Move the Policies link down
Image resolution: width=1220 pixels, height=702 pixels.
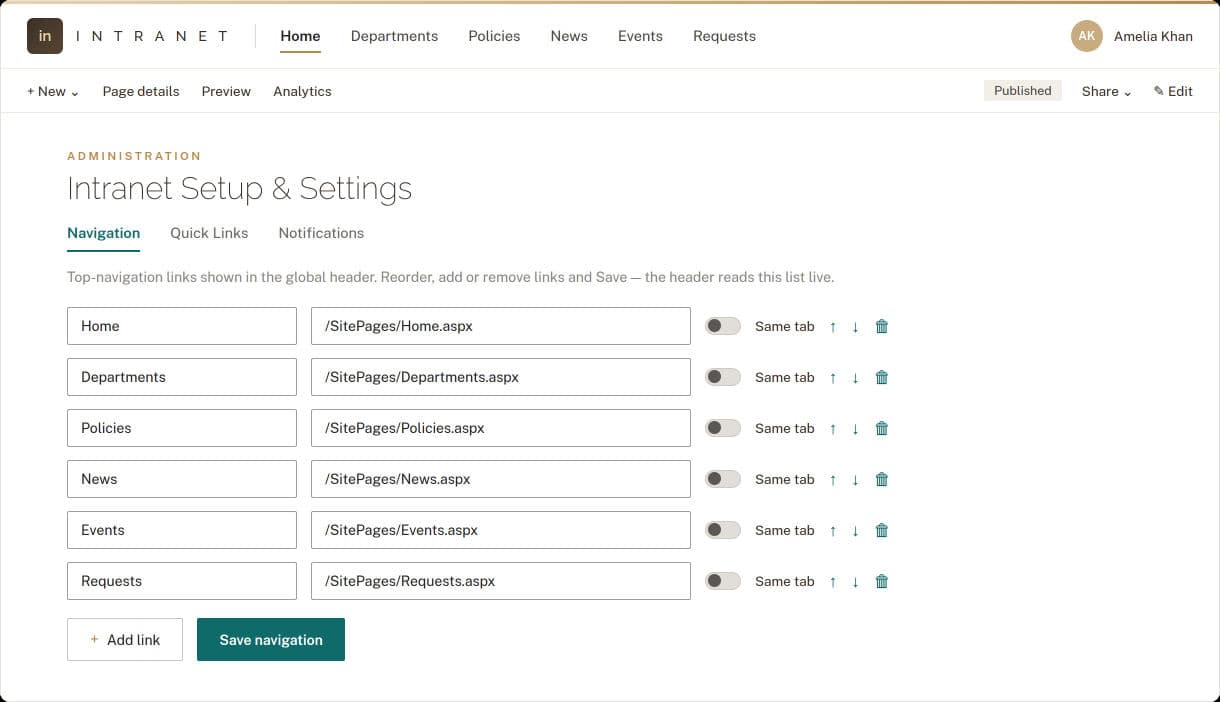[855, 428]
